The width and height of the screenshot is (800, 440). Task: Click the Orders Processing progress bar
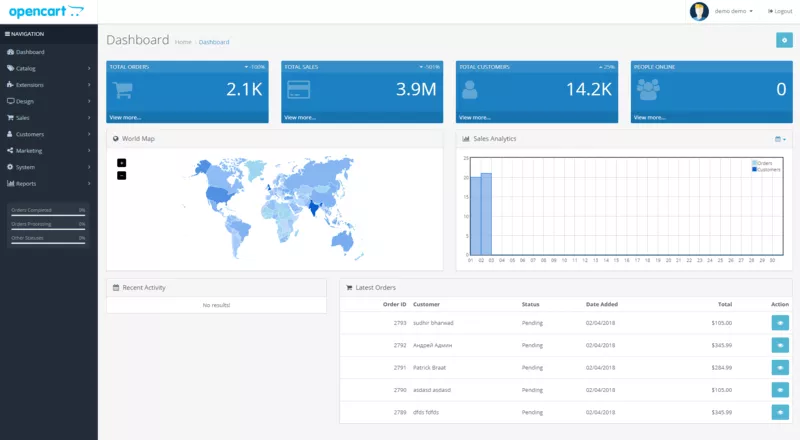pos(48,229)
